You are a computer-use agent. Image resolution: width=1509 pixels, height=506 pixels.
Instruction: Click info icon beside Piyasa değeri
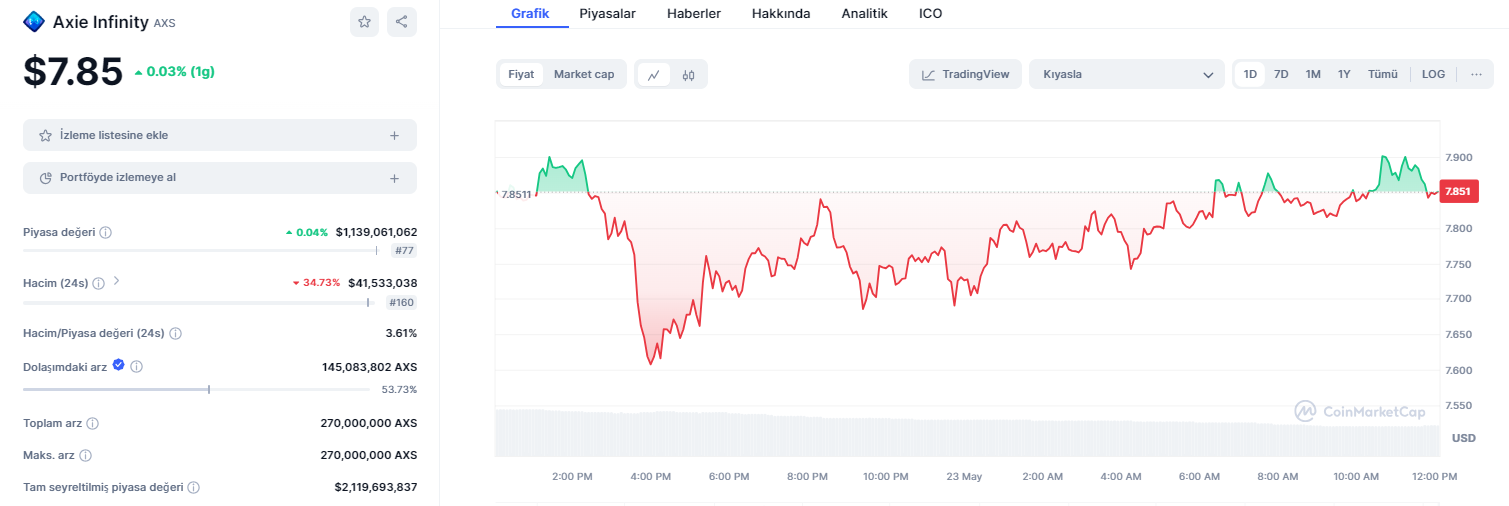click(106, 232)
